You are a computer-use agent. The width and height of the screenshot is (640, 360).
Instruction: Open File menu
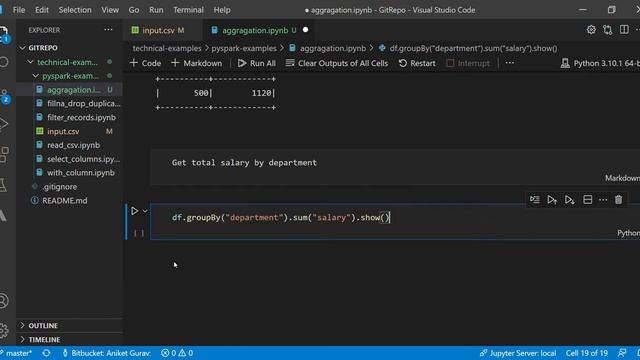coord(19,10)
